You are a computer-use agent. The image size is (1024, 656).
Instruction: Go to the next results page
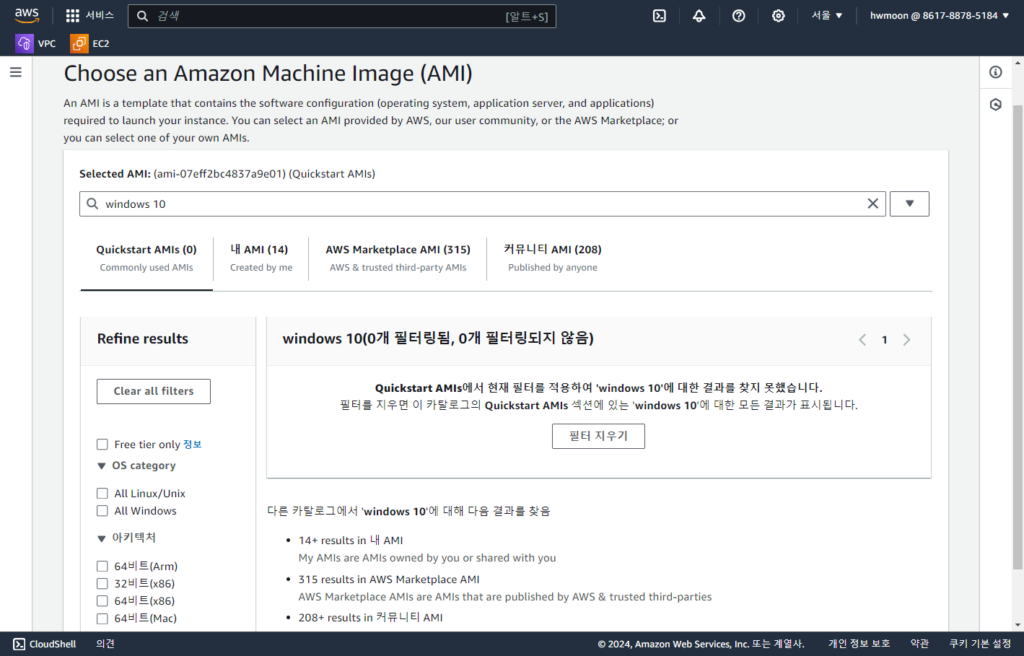[906, 340]
